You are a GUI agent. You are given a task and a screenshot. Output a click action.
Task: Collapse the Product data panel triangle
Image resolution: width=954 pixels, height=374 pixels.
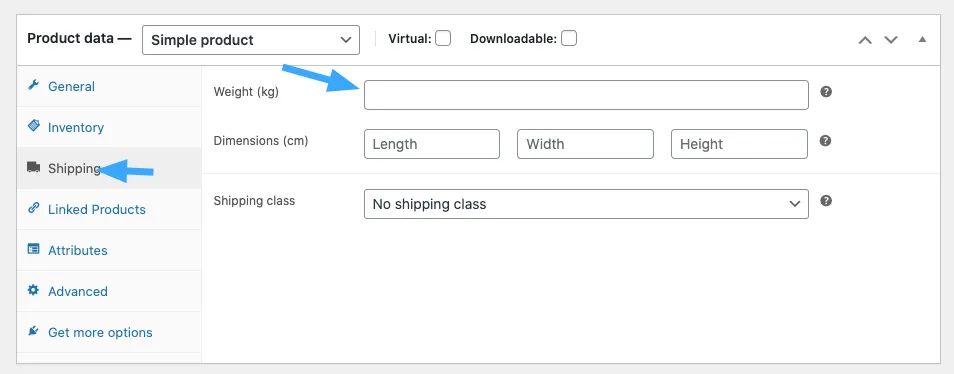(x=922, y=40)
